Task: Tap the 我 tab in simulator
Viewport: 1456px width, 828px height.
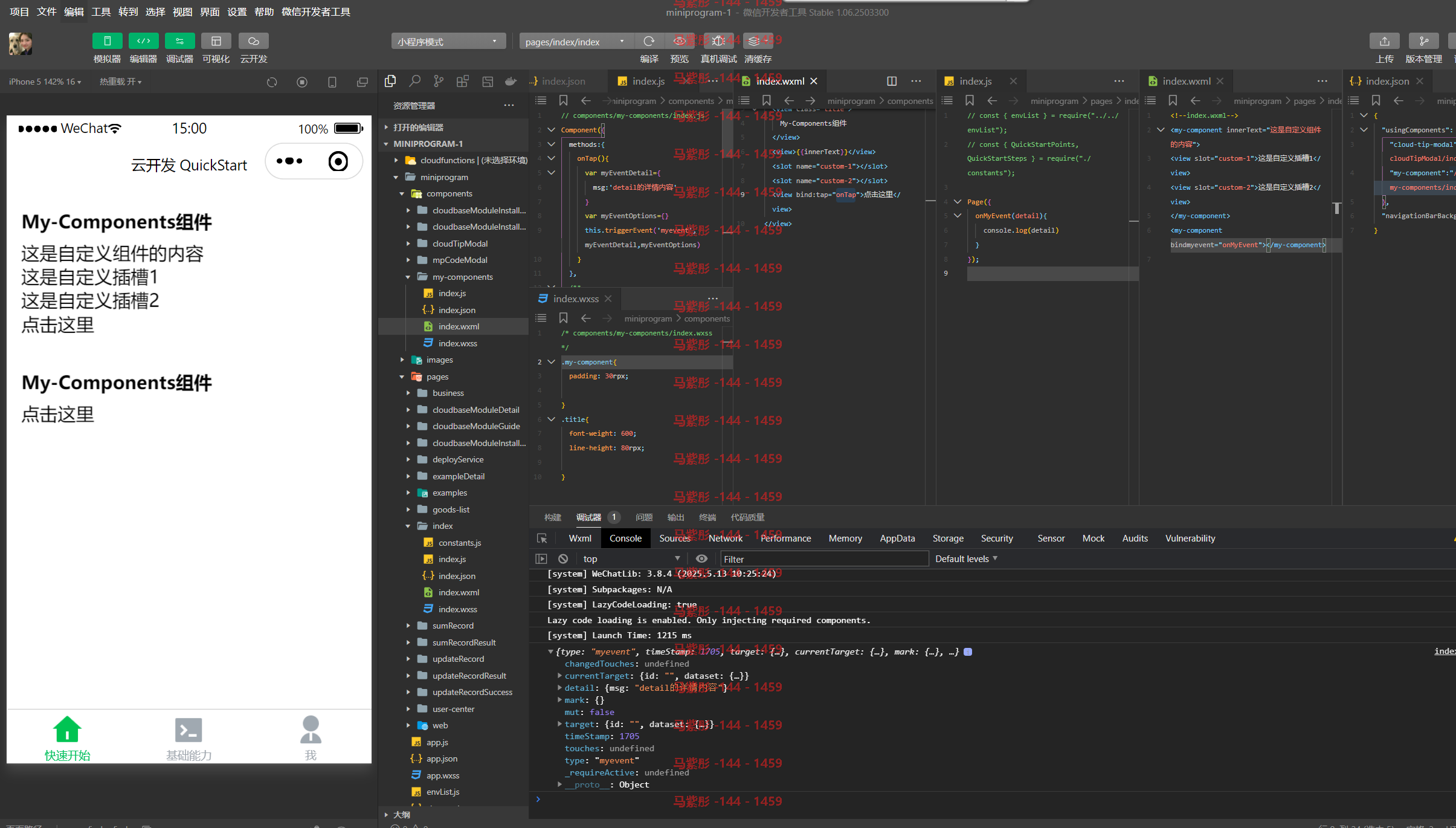Action: [x=311, y=739]
